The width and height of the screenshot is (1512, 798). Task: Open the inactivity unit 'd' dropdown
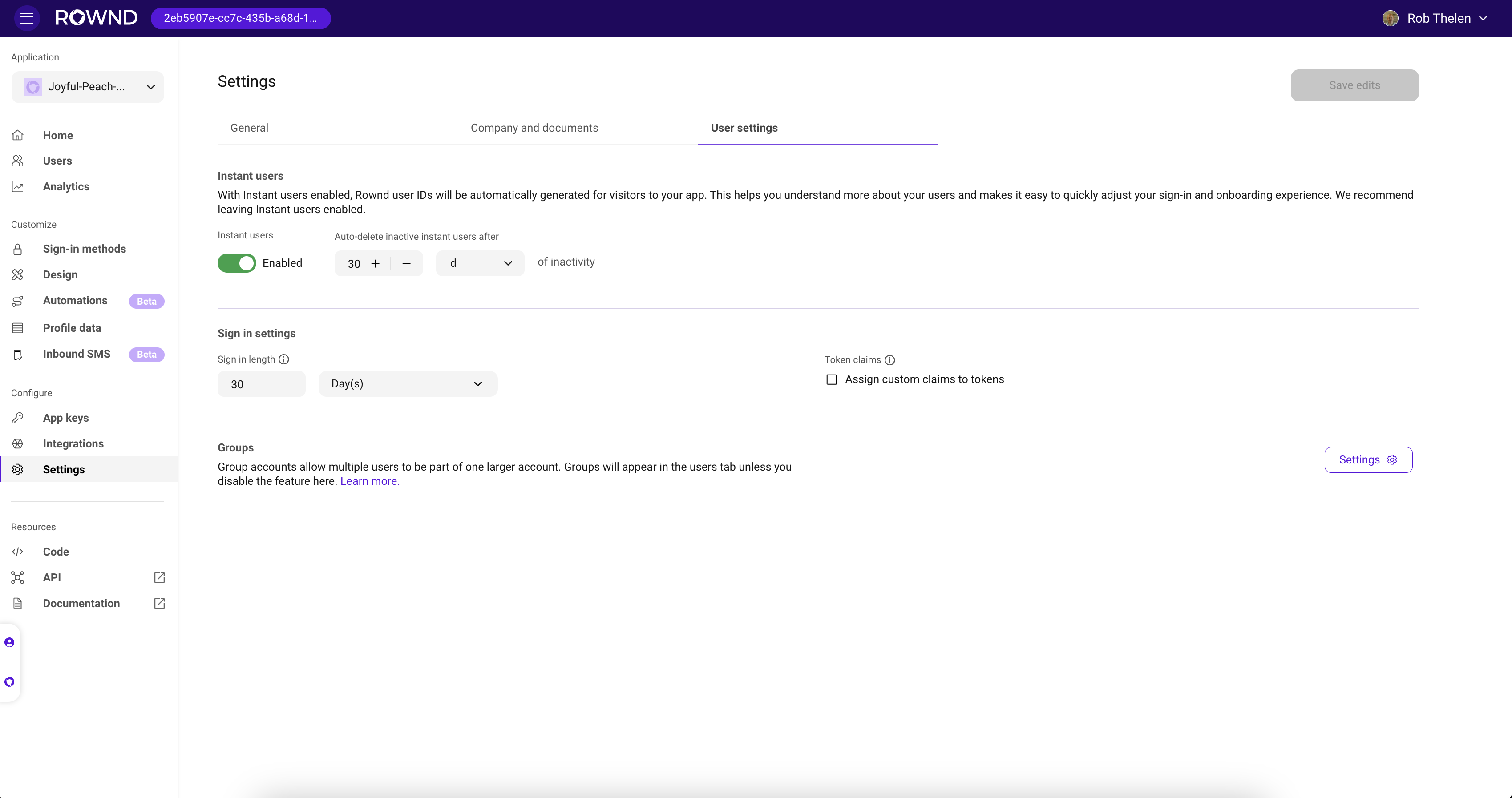[x=480, y=263]
